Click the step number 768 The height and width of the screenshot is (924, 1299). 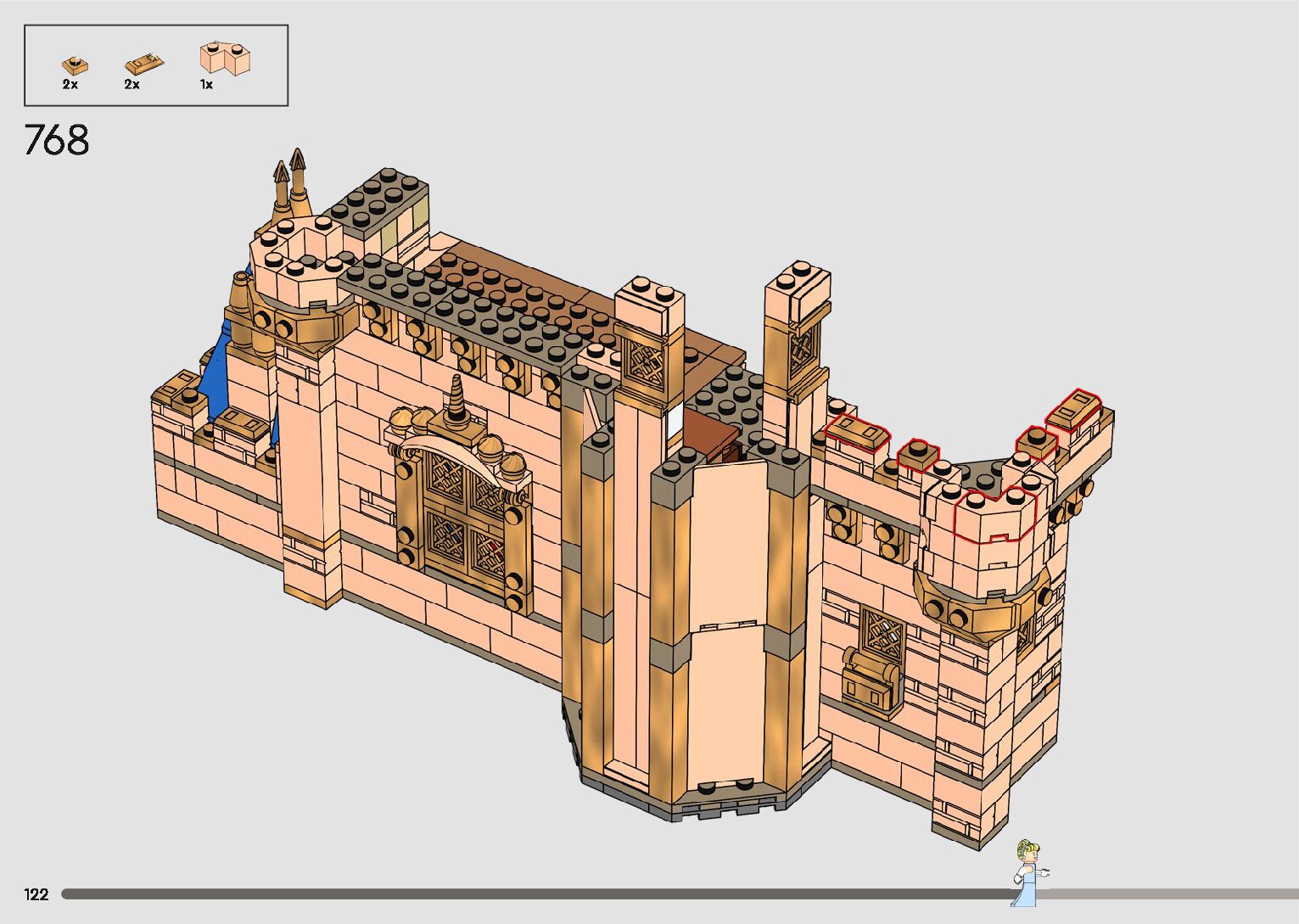[57, 141]
